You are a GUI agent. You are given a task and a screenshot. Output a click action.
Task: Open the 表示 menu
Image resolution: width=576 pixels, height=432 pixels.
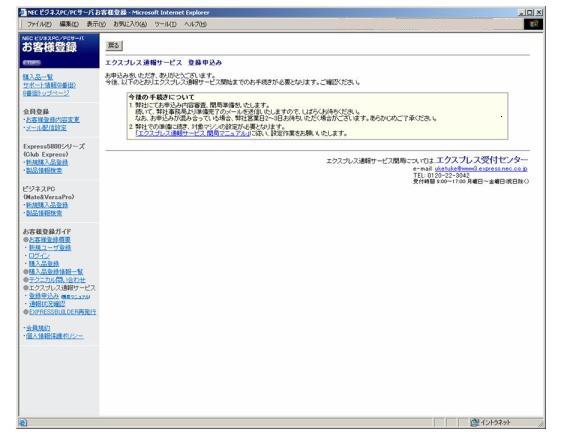(x=96, y=24)
